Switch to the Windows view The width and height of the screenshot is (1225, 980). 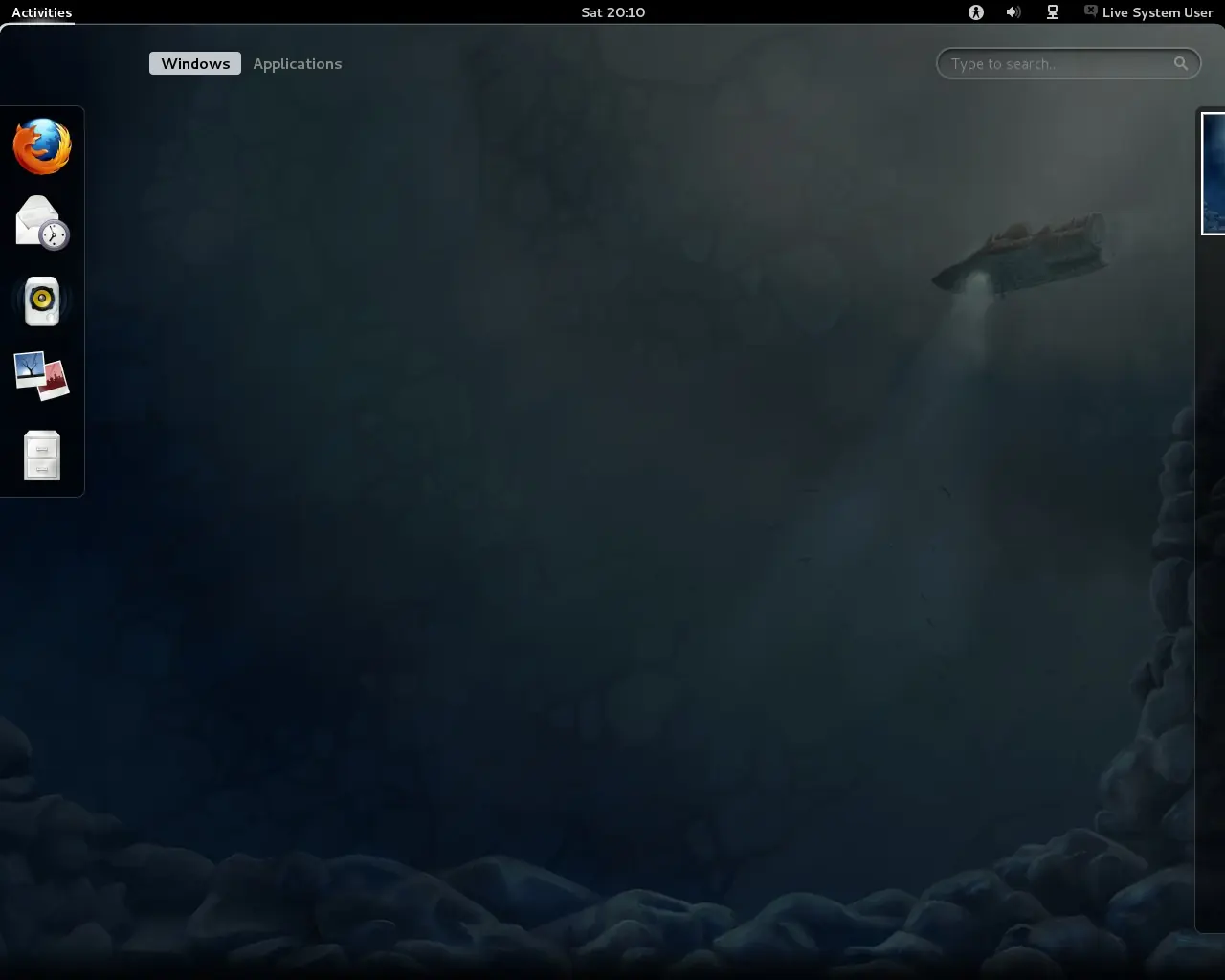pyautogui.click(x=195, y=63)
